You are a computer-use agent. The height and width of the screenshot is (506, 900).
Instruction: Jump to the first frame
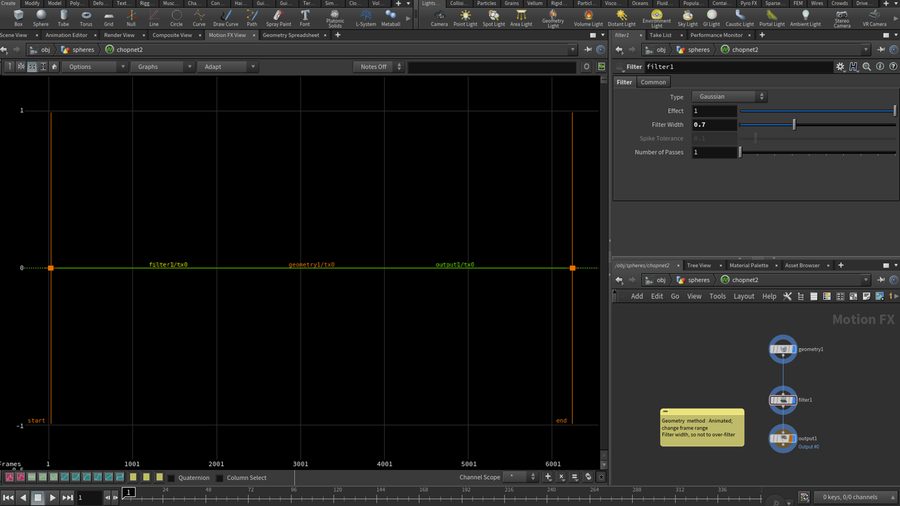tap(8, 497)
